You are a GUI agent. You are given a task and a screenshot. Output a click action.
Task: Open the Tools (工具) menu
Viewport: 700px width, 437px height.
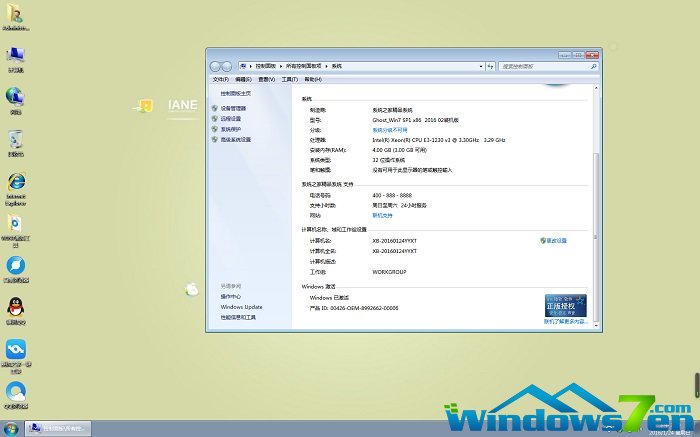[290, 79]
